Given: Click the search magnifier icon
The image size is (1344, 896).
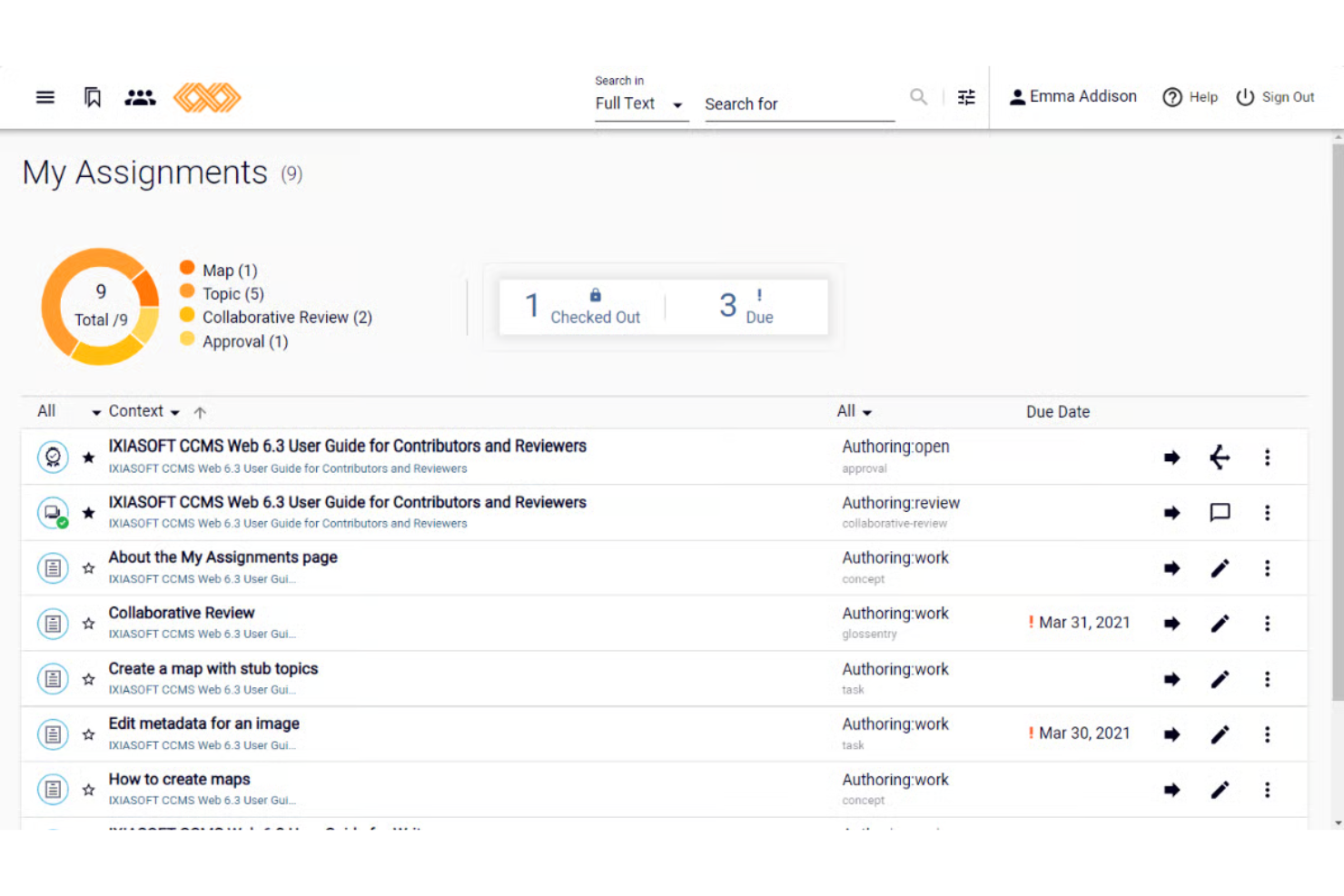Looking at the screenshot, I should click(919, 97).
